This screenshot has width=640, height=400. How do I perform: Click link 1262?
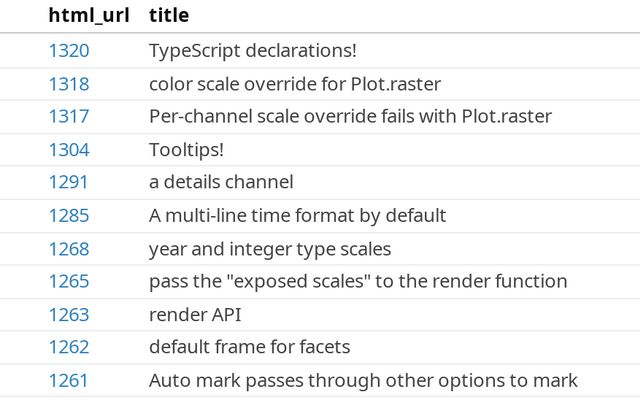coord(68,347)
